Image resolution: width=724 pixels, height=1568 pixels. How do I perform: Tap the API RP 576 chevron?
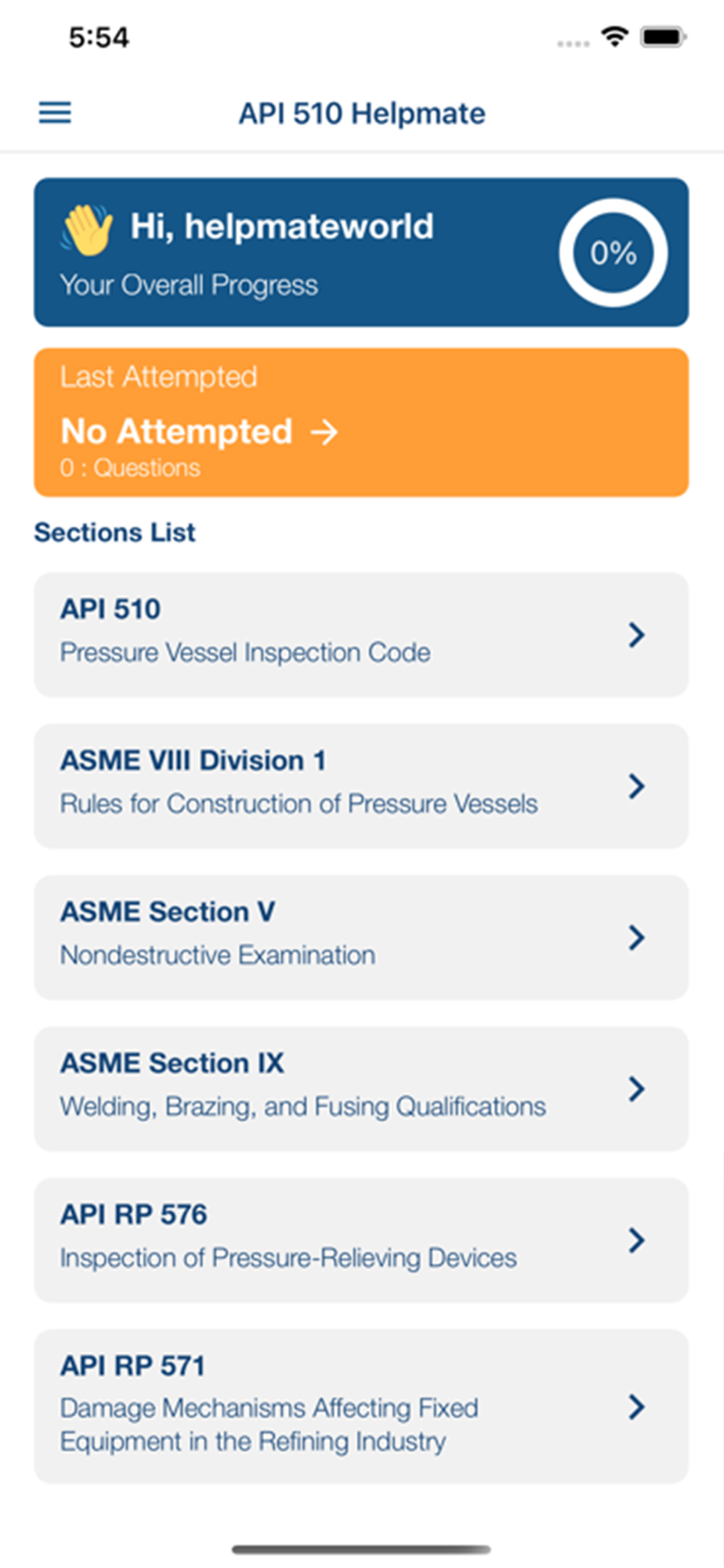click(636, 1240)
